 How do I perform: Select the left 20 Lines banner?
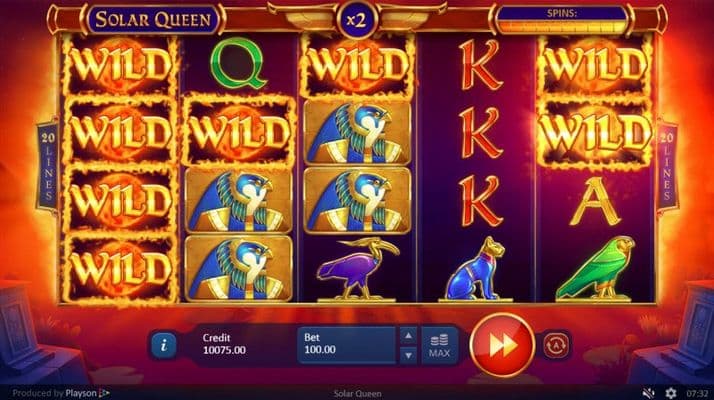tap(48, 166)
